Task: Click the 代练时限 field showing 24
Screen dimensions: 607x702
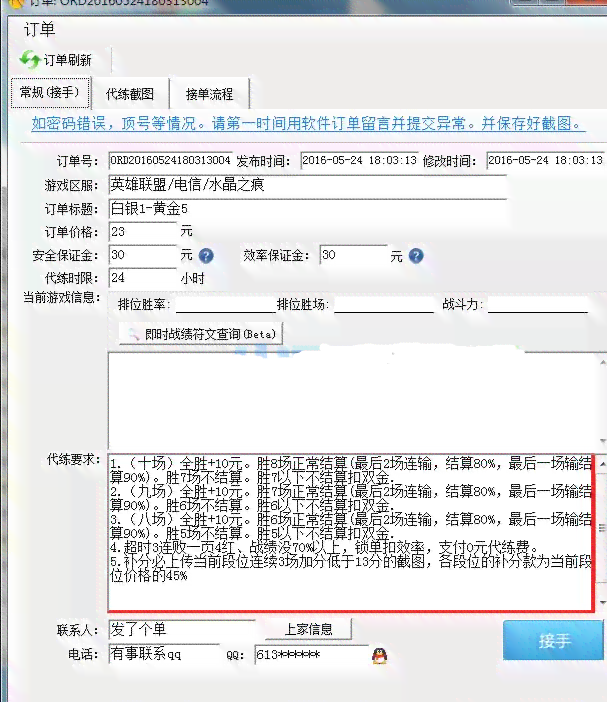Action: [x=143, y=278]
